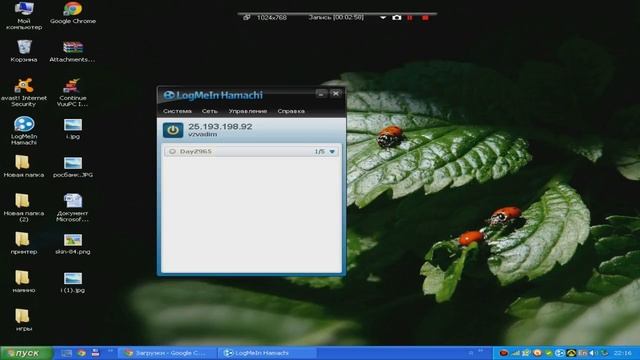Image resolution: width=640 pixels, height=360 pixels.
Task: Select the росбанк.JPG image file
Action: click(x=73, y=167)
